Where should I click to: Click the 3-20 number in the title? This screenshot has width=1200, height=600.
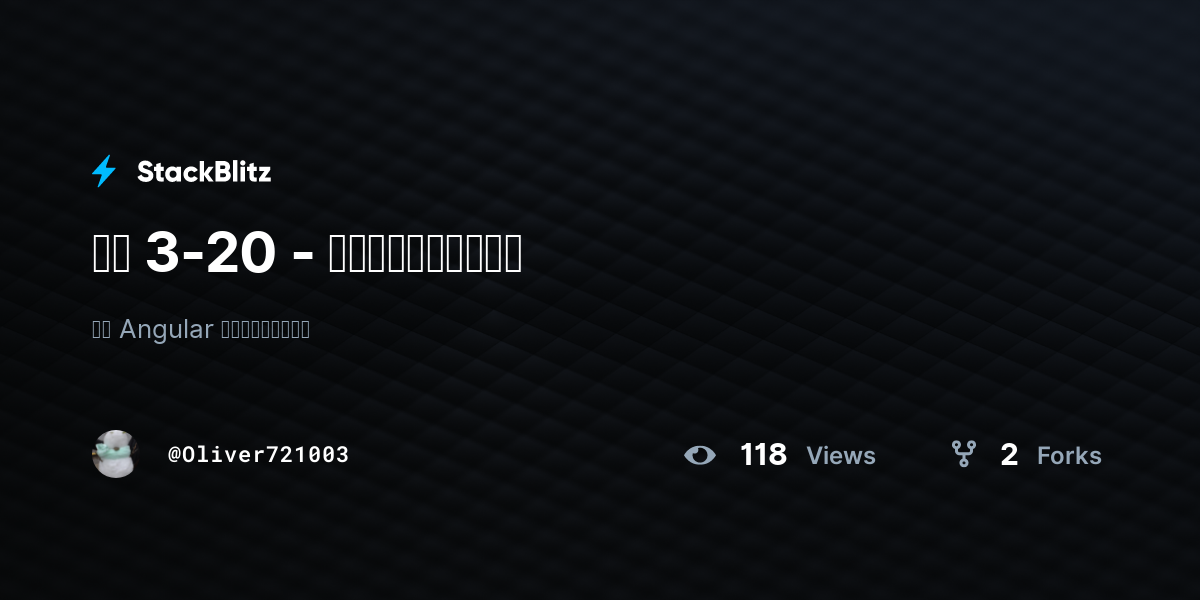pyautogui.click(x=210, y=254)
